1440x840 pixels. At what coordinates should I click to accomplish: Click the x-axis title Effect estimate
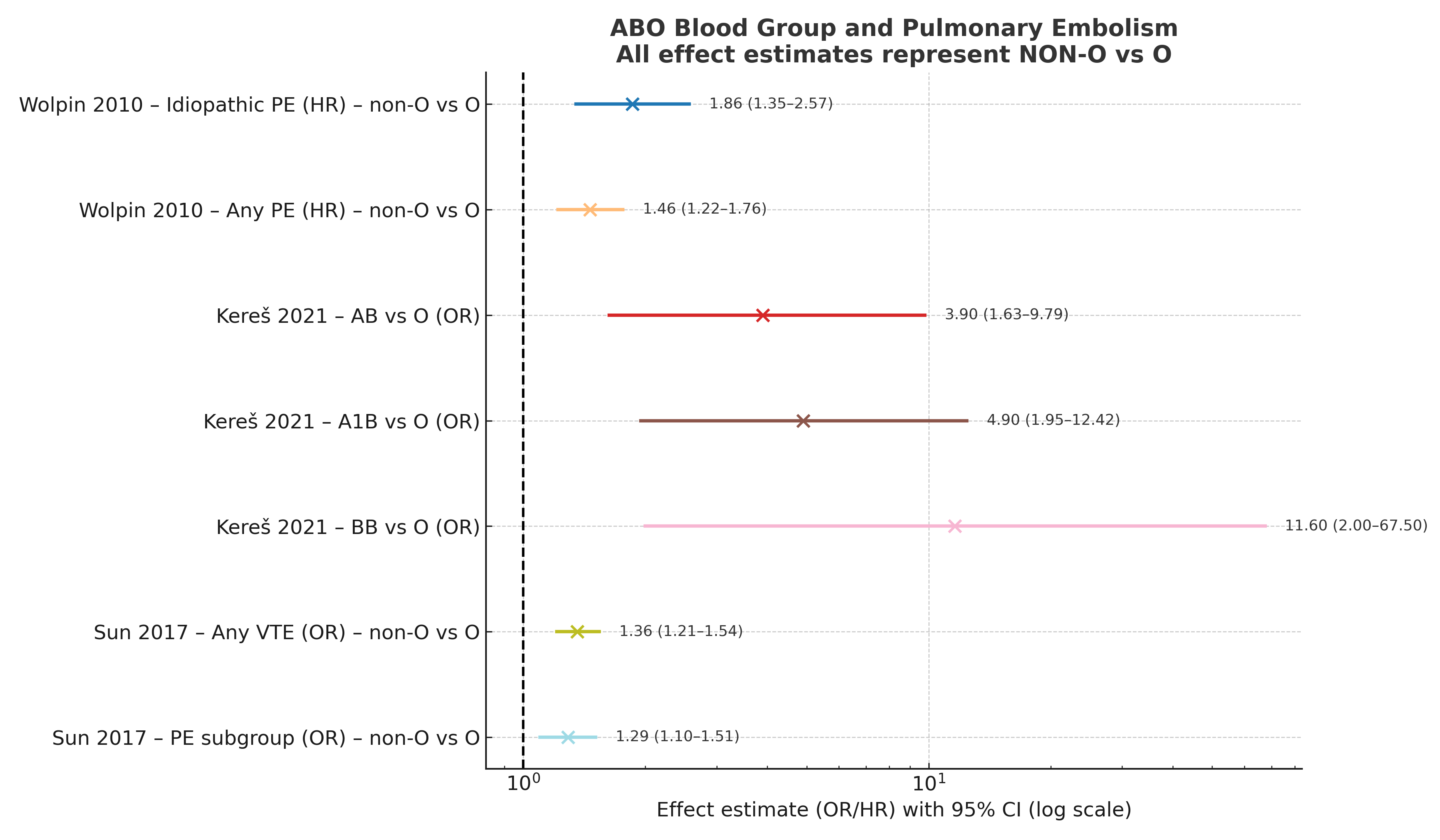[x=894, y=810]
